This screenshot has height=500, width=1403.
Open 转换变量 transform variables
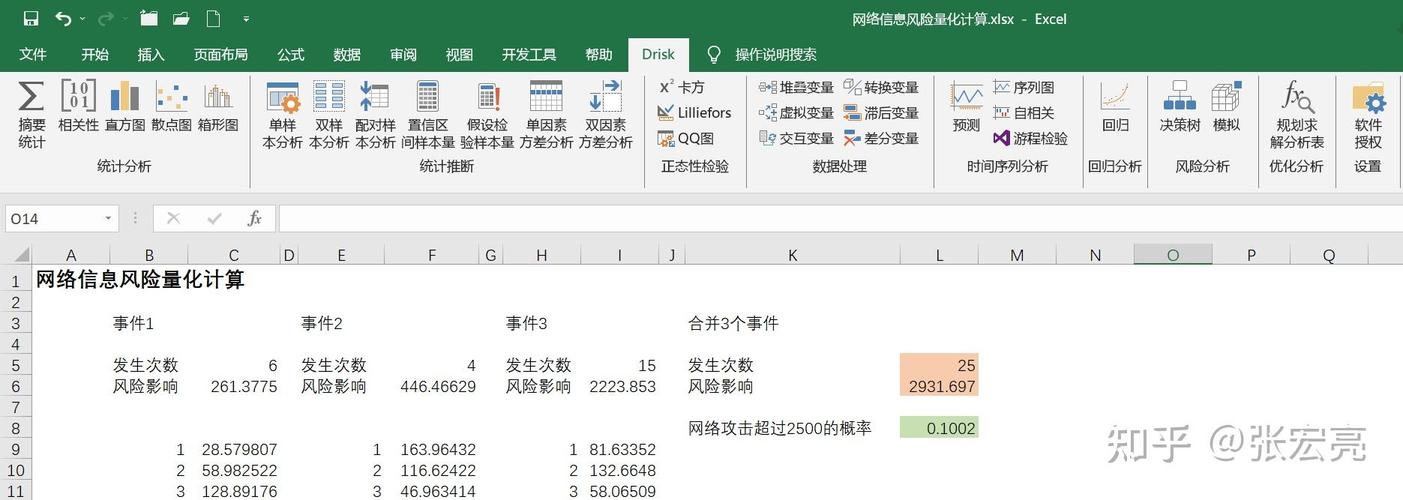tap(881, 87)
